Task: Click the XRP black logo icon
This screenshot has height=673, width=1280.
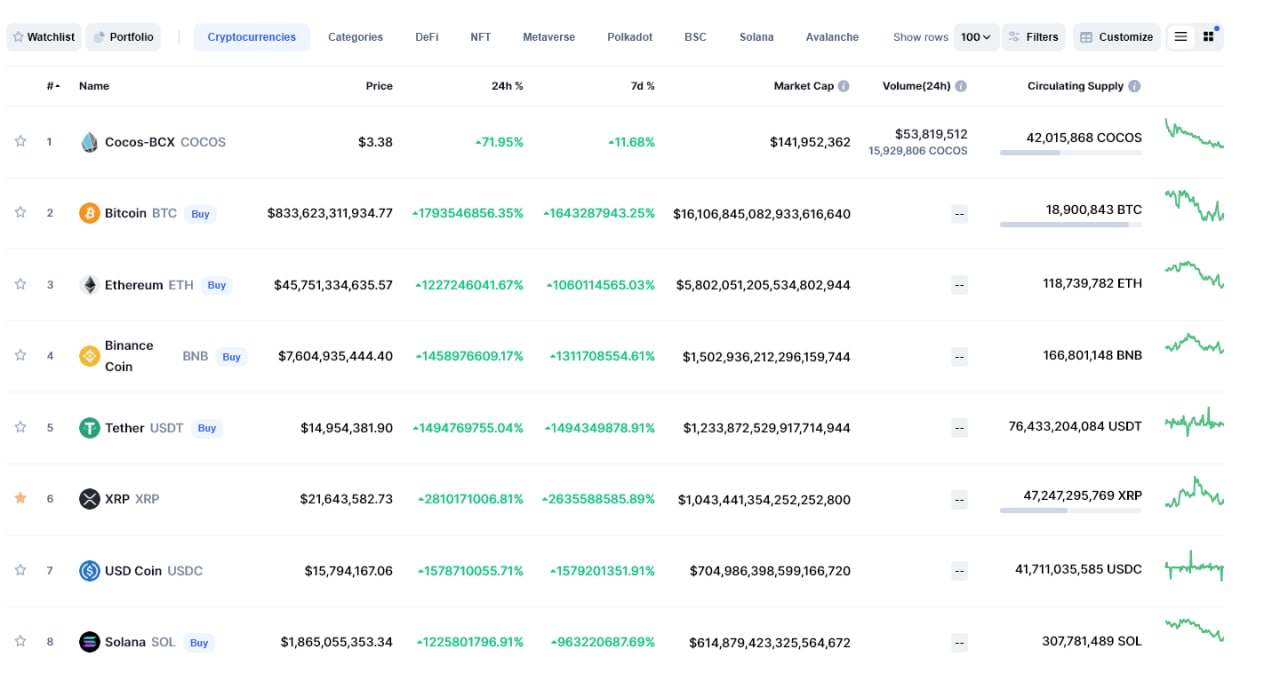Action: pyautogui.click(x=89, y=499)
